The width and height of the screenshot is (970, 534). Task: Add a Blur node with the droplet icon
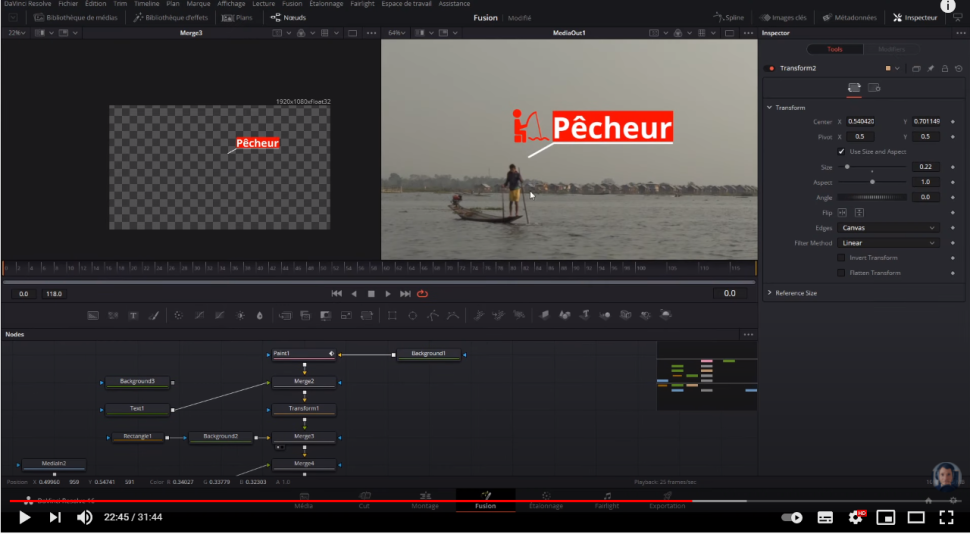260,316
